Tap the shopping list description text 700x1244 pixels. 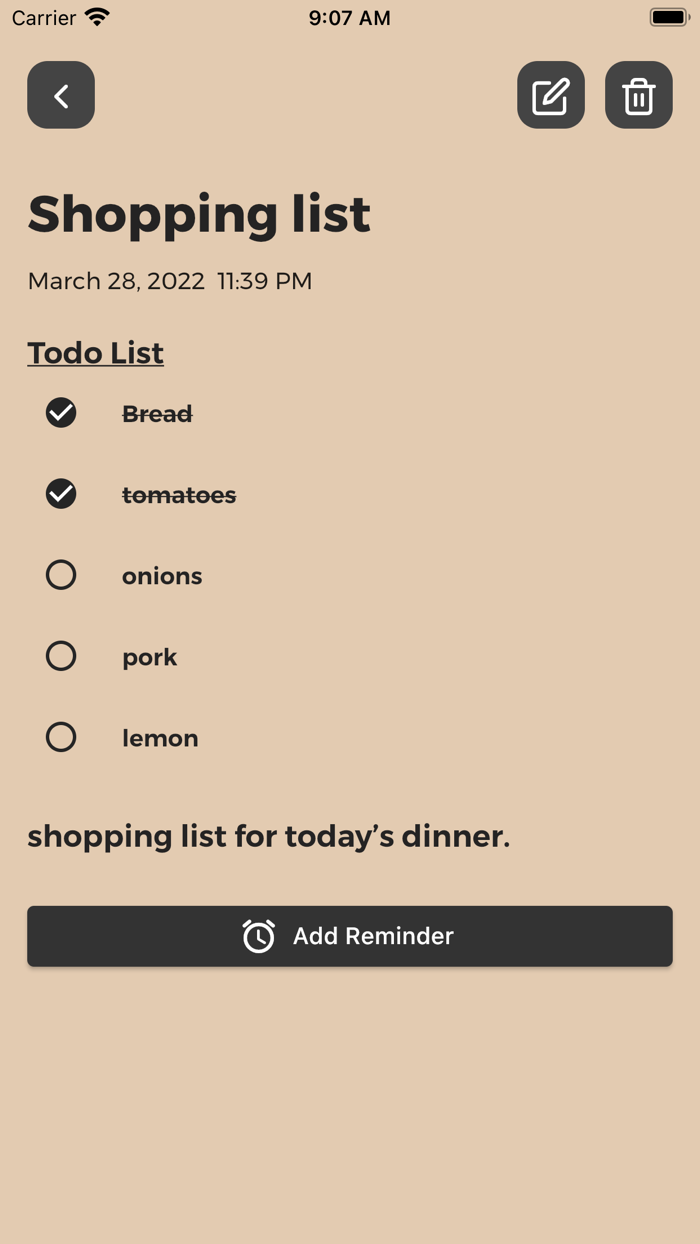(x=268, y=836)
